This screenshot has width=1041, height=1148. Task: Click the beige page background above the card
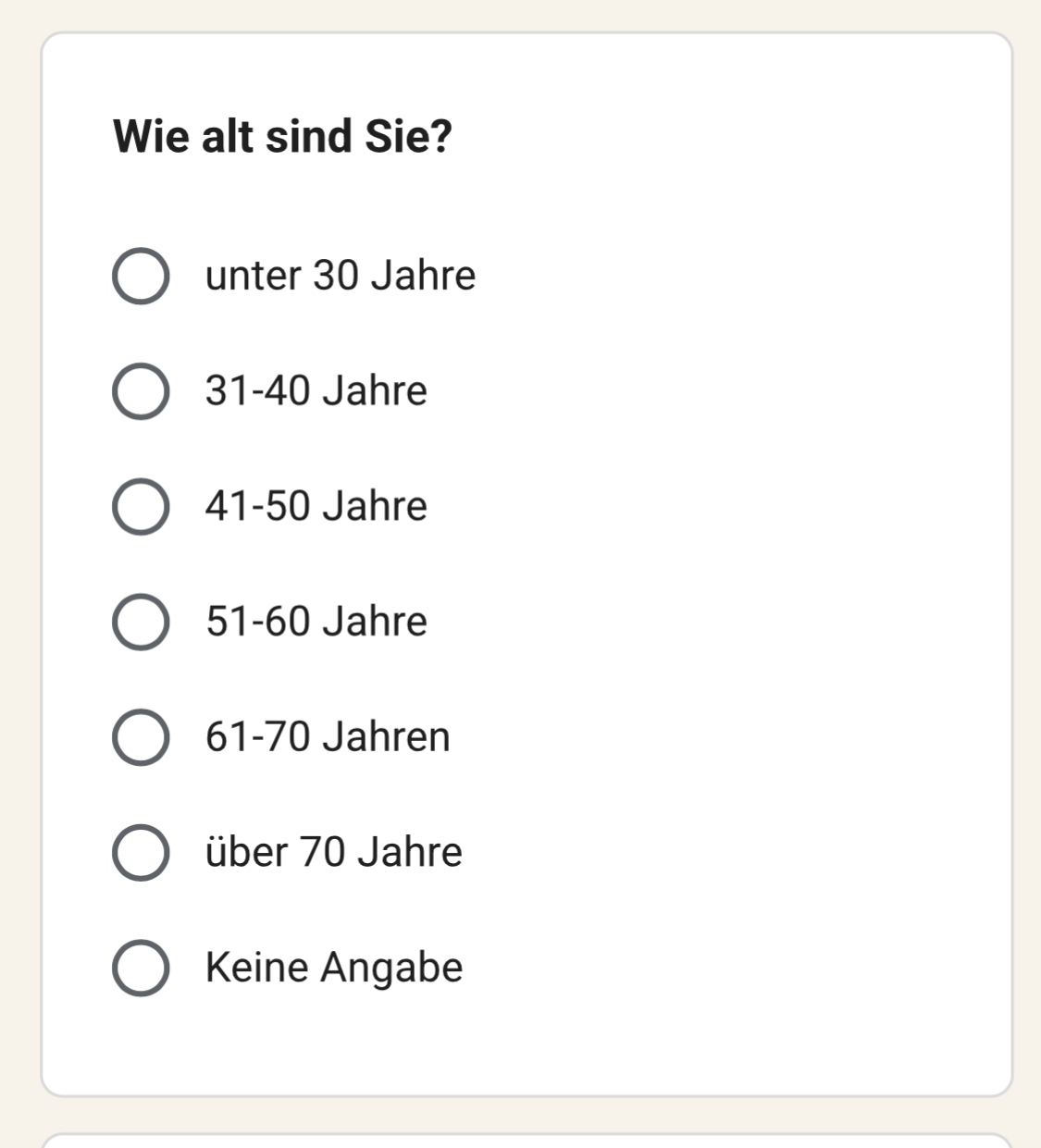[526, 14]
